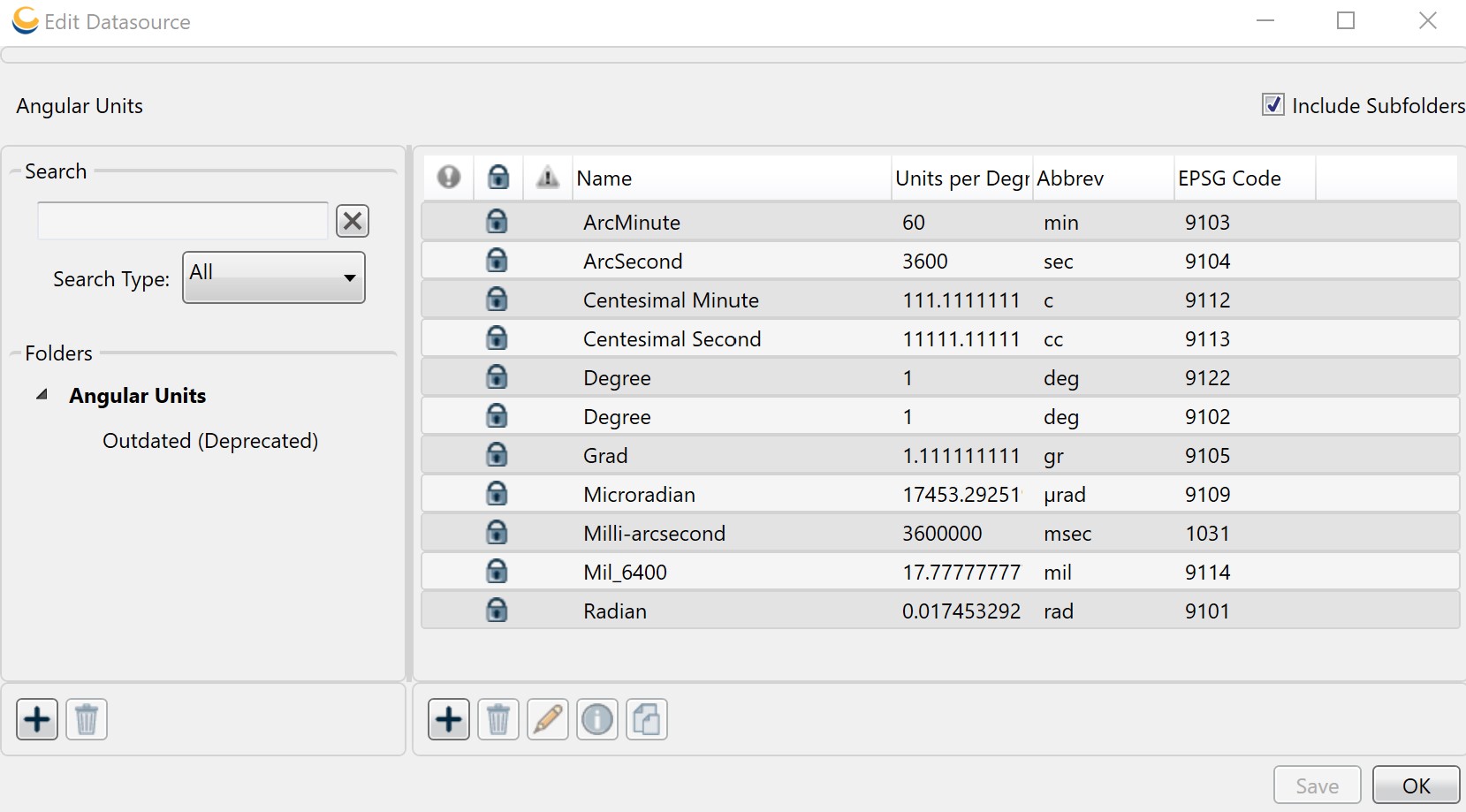Click the delete folder trash icon
This screenshot has height=812, width=1466.
click(x=87, y=719)
